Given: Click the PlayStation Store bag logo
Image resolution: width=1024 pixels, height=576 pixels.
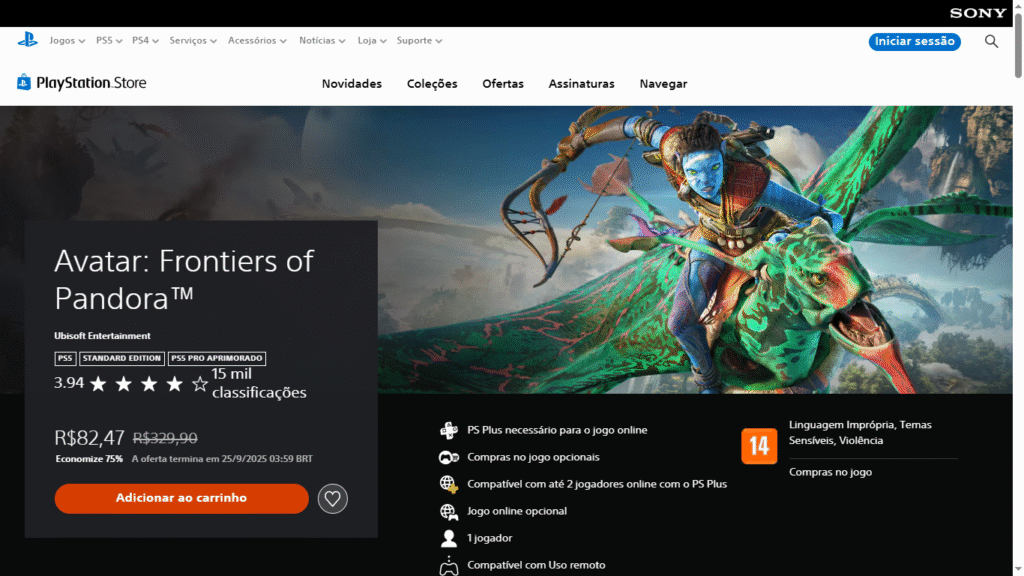Looking at the screenshot, I should pyautogui.click(x=24, y=82).
